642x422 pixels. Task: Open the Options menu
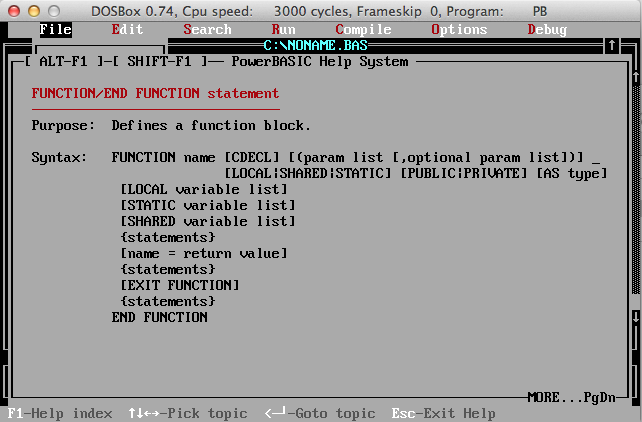click(x=459, y=29)
